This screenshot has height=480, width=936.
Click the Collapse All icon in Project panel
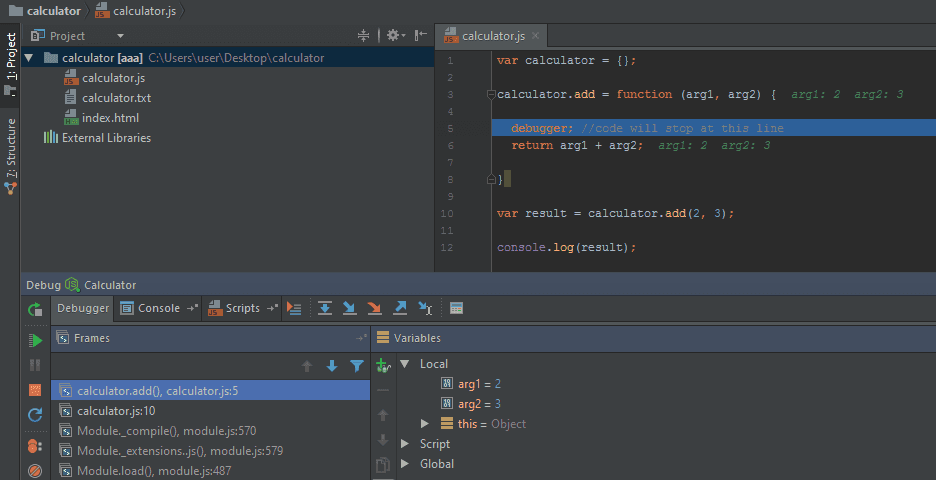364,36
